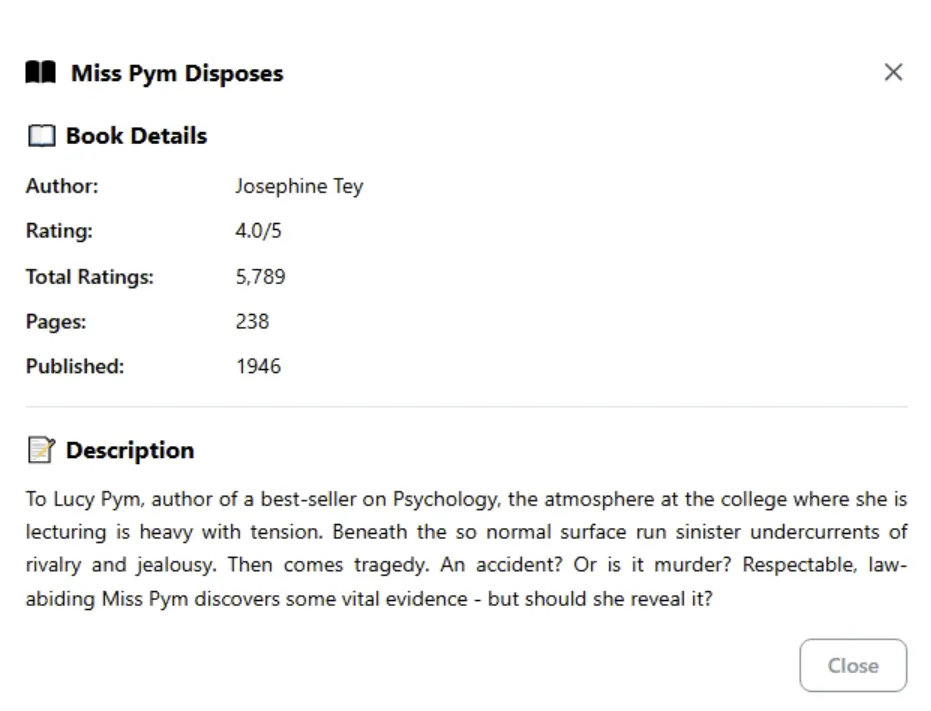931x711 pixels.
Task: Click the book icon beside Miss Pym Disposes
Action: click(41, 73)
